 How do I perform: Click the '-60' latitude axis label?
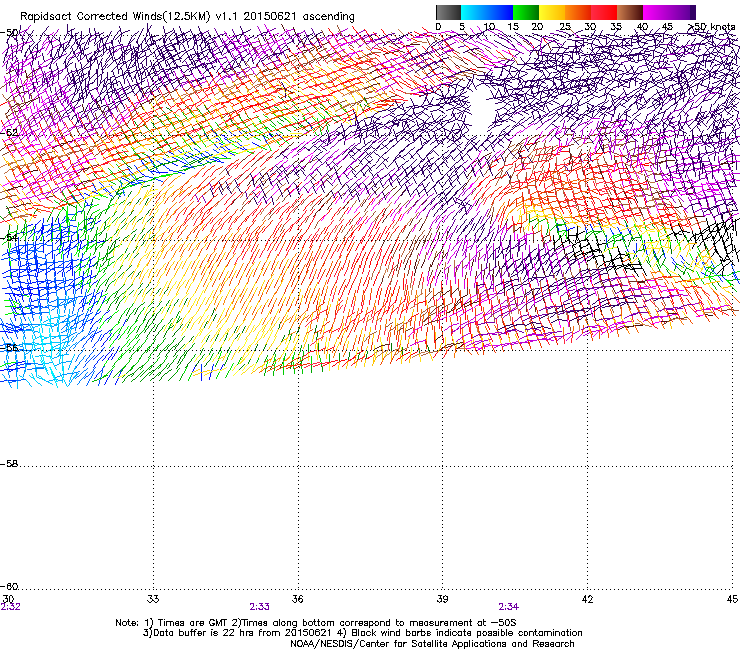click(9, 587)
